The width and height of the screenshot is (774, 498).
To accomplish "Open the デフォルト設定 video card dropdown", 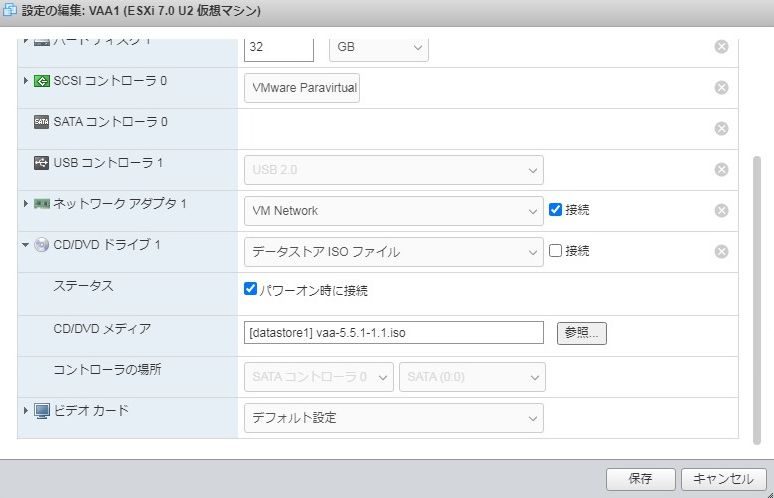I will 393,418.
